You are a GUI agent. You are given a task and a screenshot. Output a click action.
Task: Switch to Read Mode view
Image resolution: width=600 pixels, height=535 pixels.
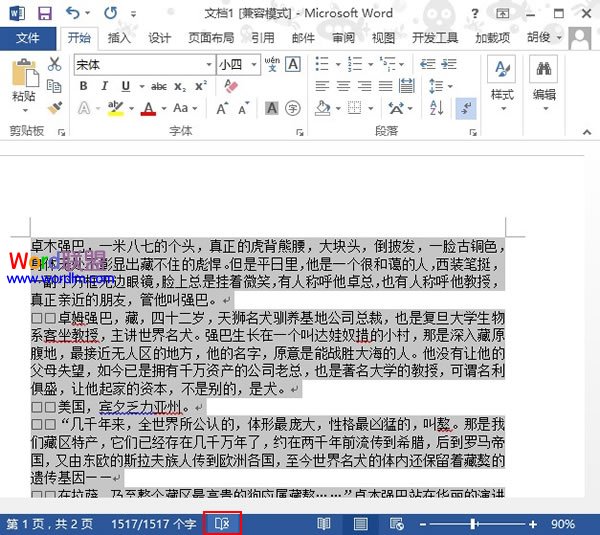pos(324,524)
